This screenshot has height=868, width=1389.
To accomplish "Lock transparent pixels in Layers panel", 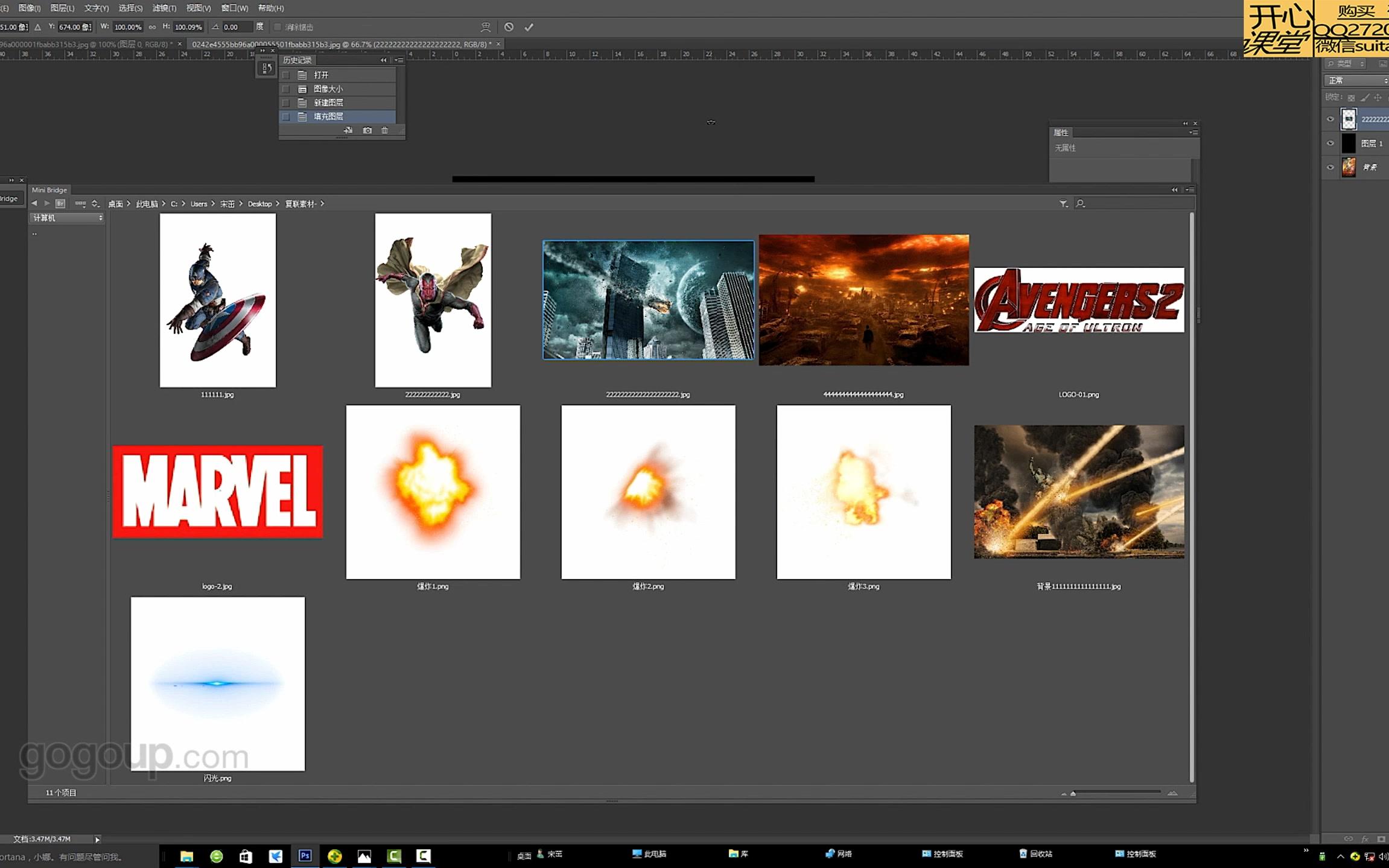I will coord(1351,98).
